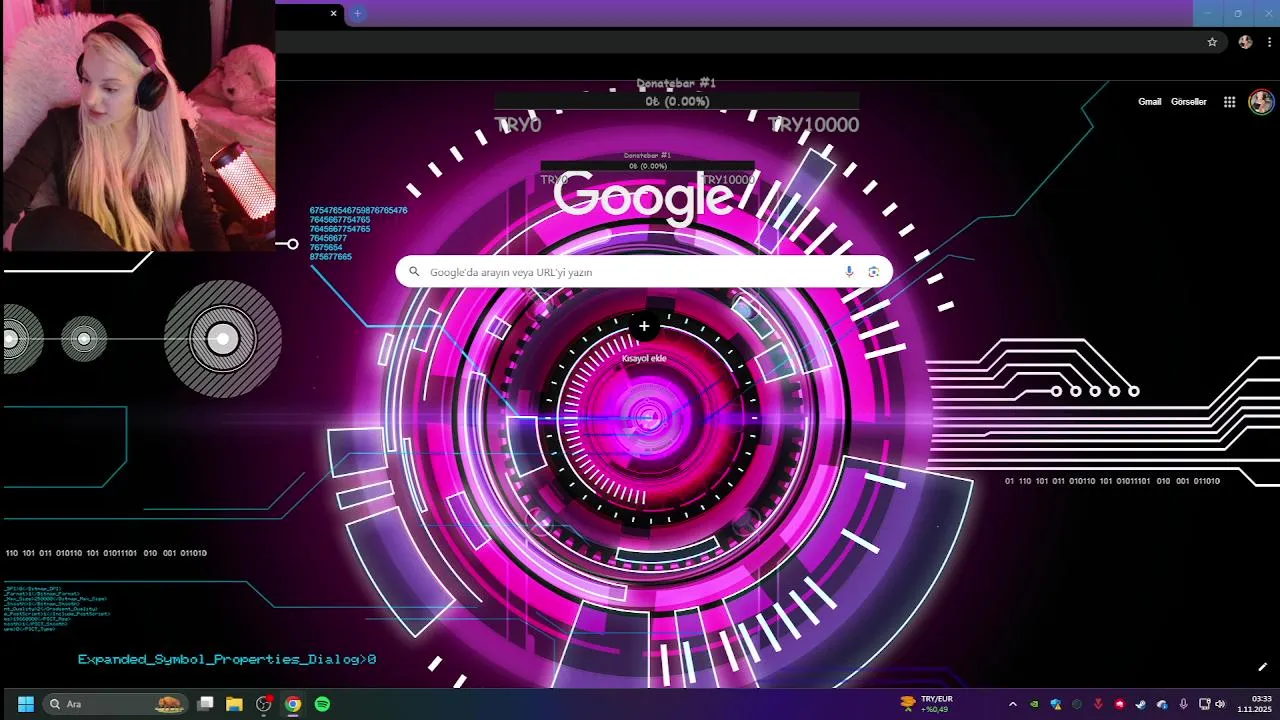This screenshot has height=720, width=1280.
Task: Close the current Chrome tab
Action: [333, 13]
